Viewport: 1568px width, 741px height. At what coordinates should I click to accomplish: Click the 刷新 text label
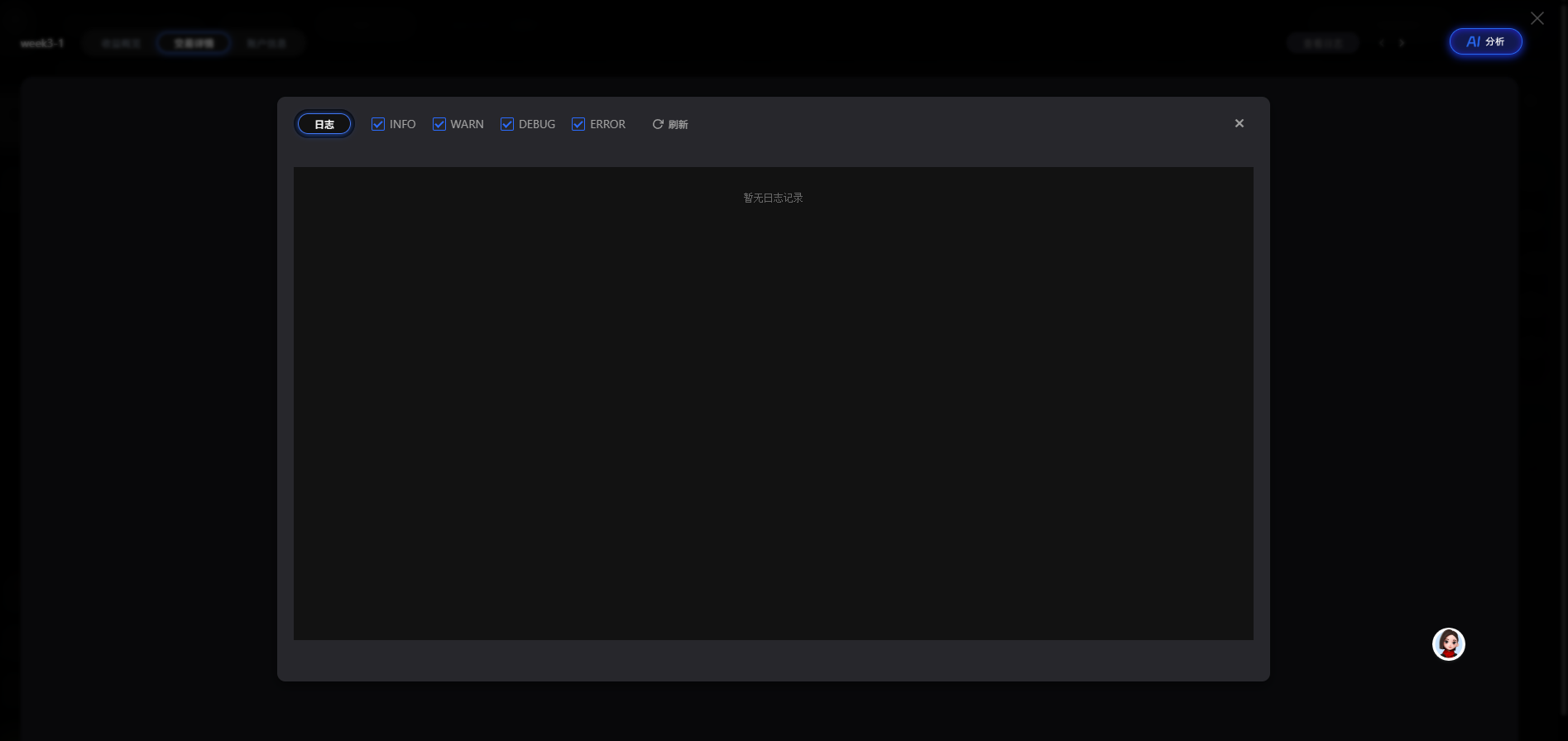click(678, 125)
